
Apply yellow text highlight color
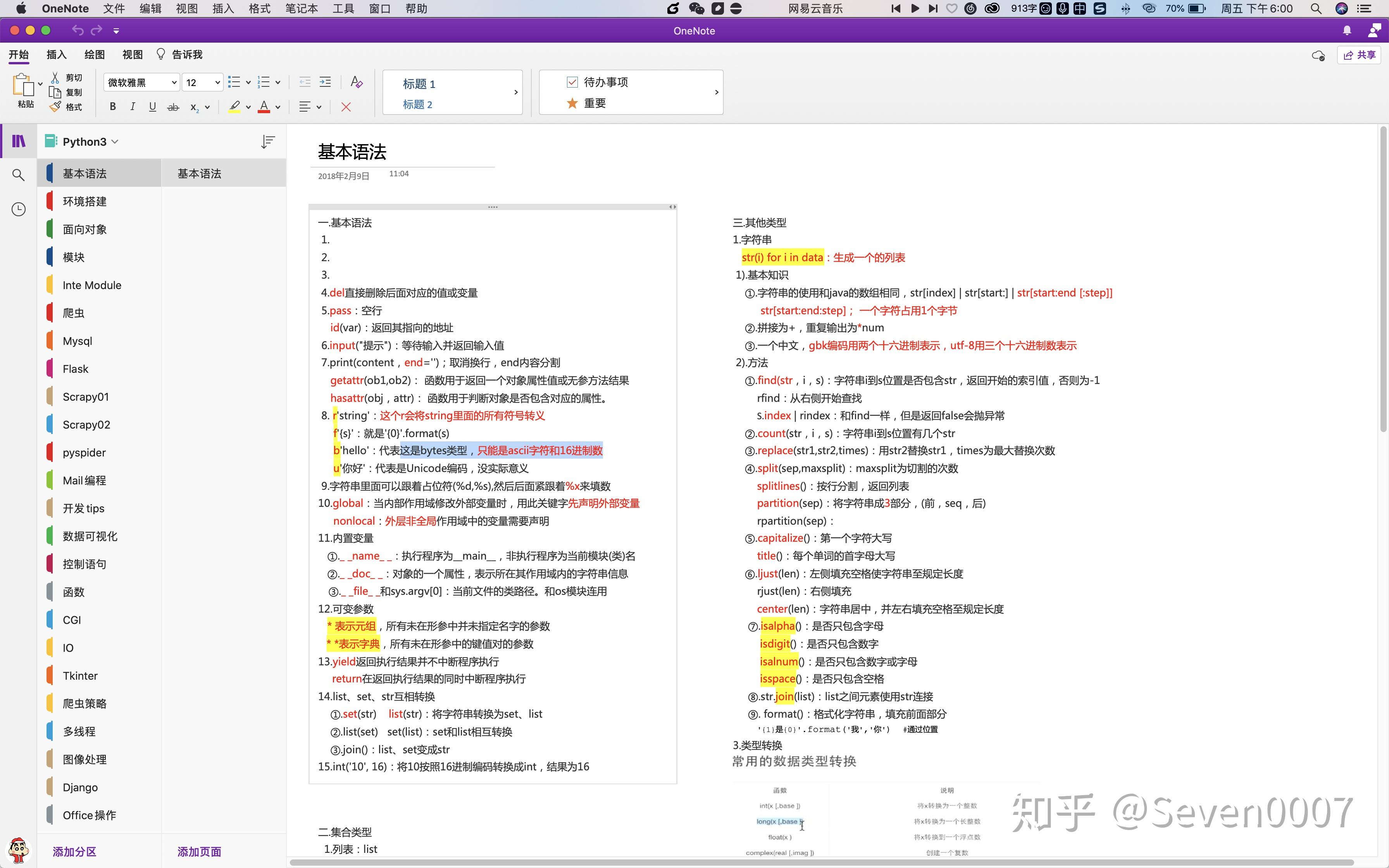coord(234,107)
